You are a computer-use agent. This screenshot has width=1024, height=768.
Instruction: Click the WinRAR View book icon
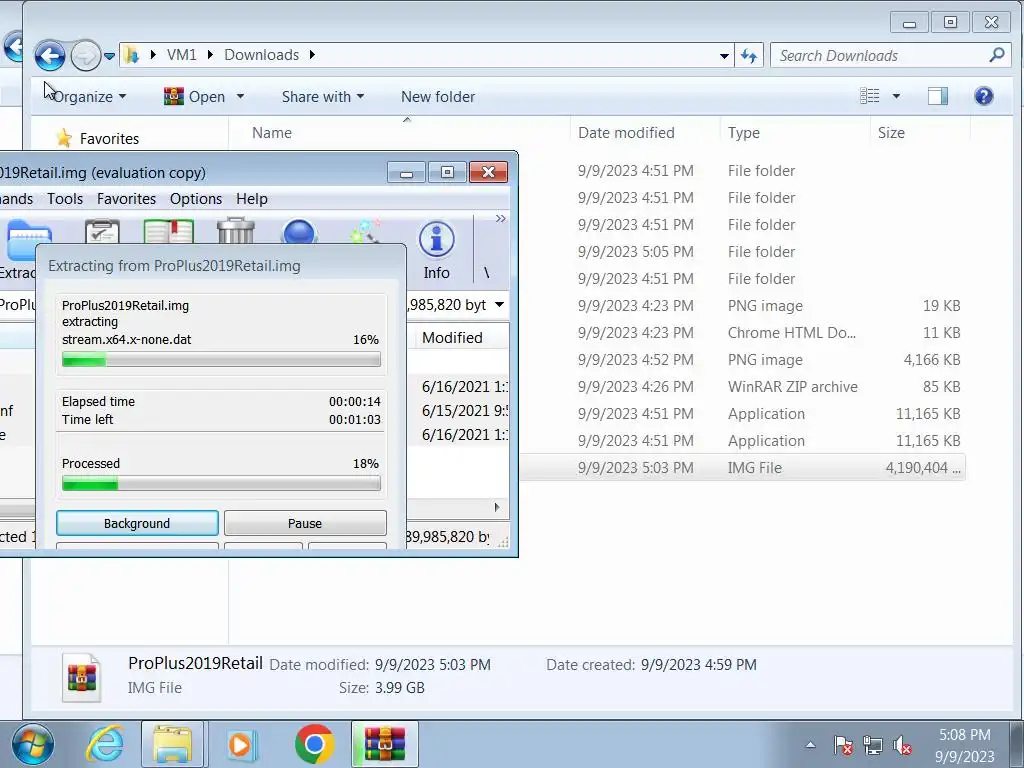(x=168, y=231)
